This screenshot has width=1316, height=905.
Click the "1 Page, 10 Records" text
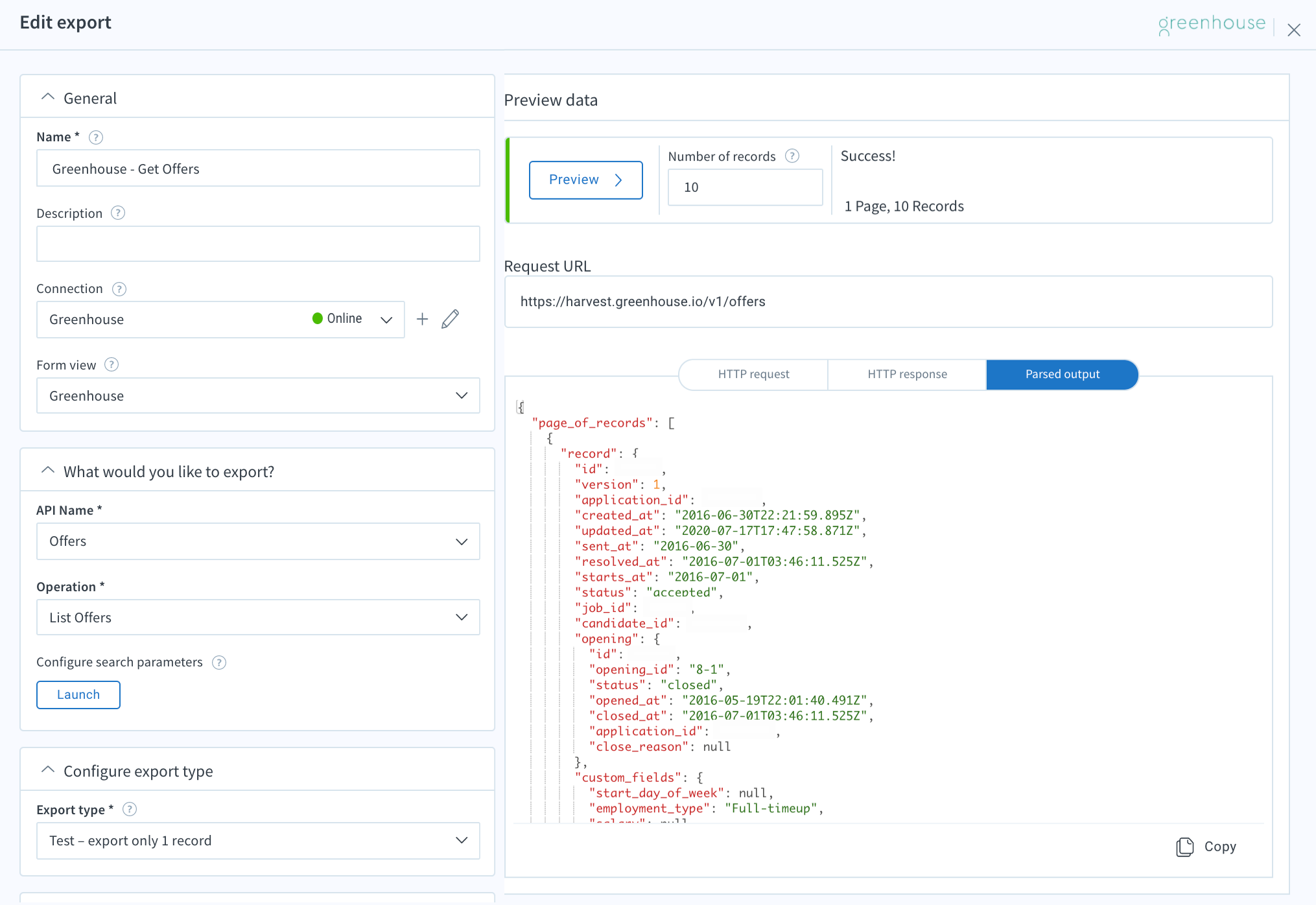[904, 206]
